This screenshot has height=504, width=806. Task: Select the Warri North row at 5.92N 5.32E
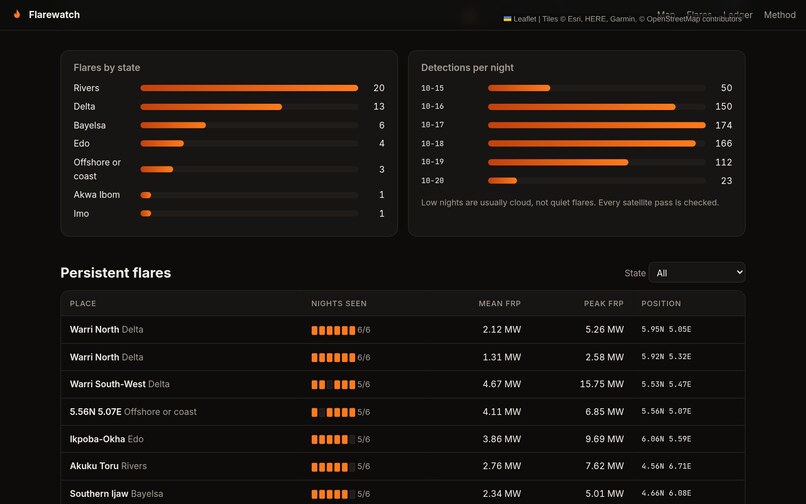[x=403, y=357]
